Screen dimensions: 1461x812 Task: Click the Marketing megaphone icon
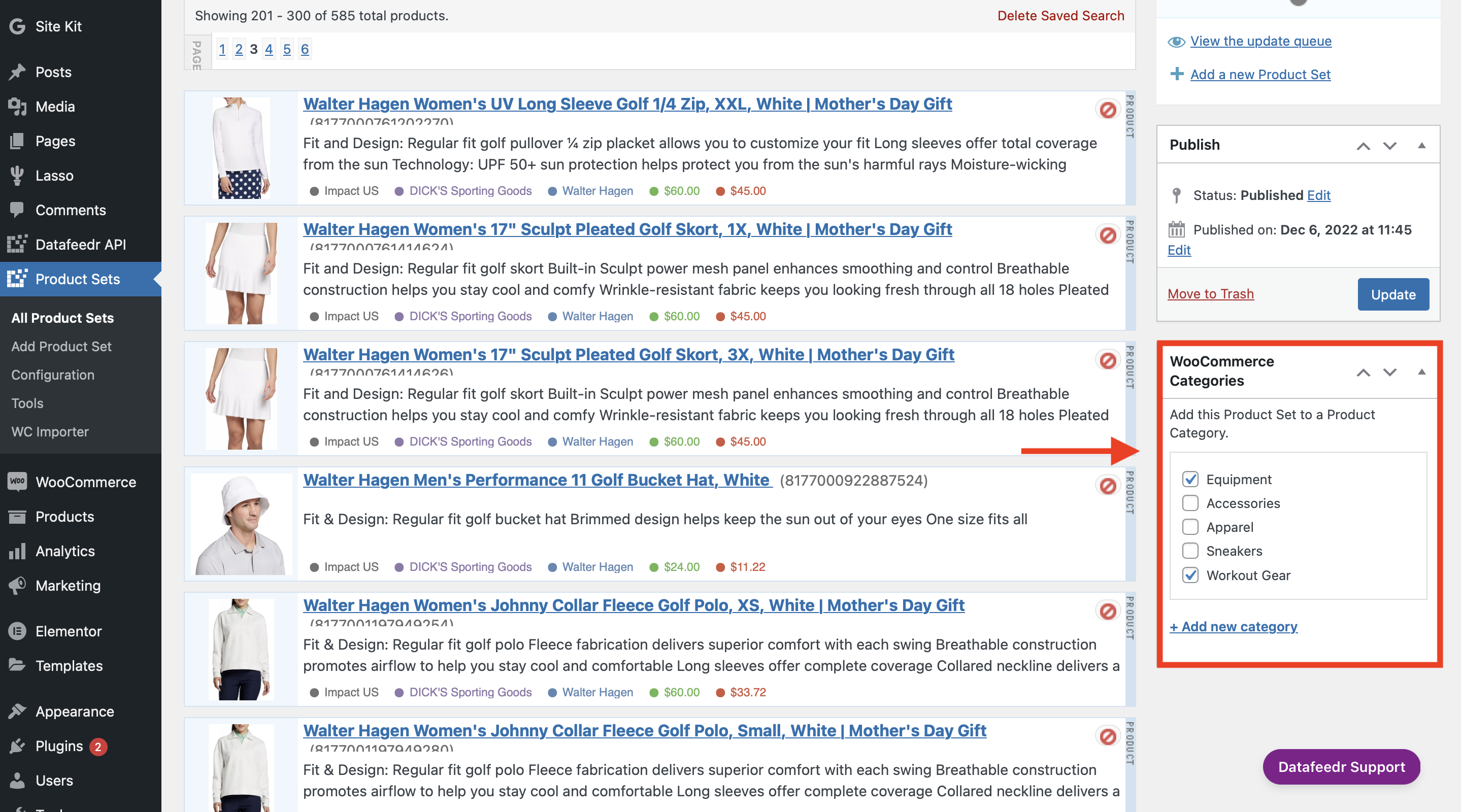(x=18, y=585)
